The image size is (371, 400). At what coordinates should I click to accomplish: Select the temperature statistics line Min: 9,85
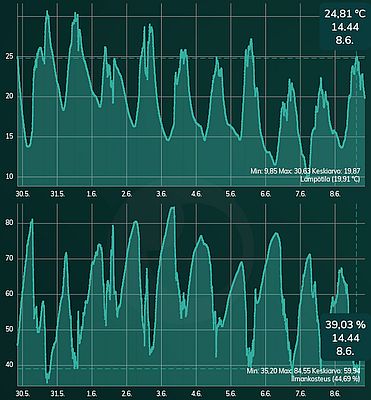[x=305, y=171]
